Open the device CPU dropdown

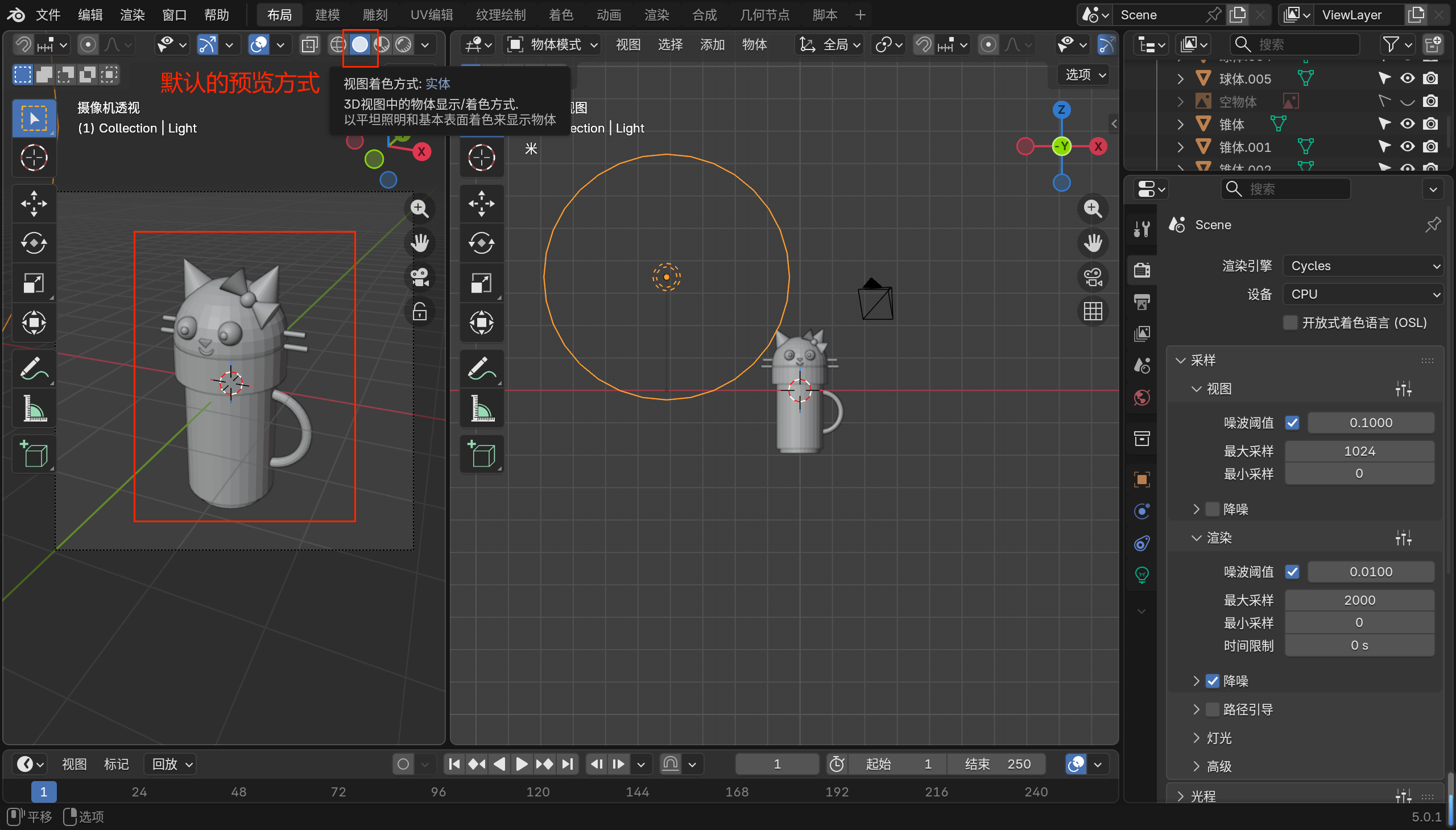1363,294
